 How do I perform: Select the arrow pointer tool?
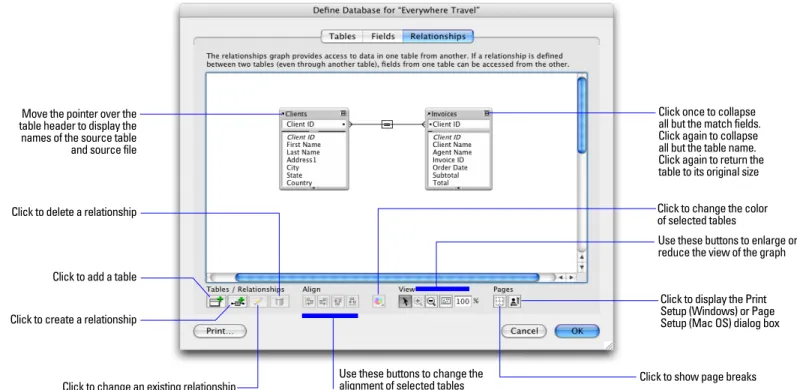[405, 302]
